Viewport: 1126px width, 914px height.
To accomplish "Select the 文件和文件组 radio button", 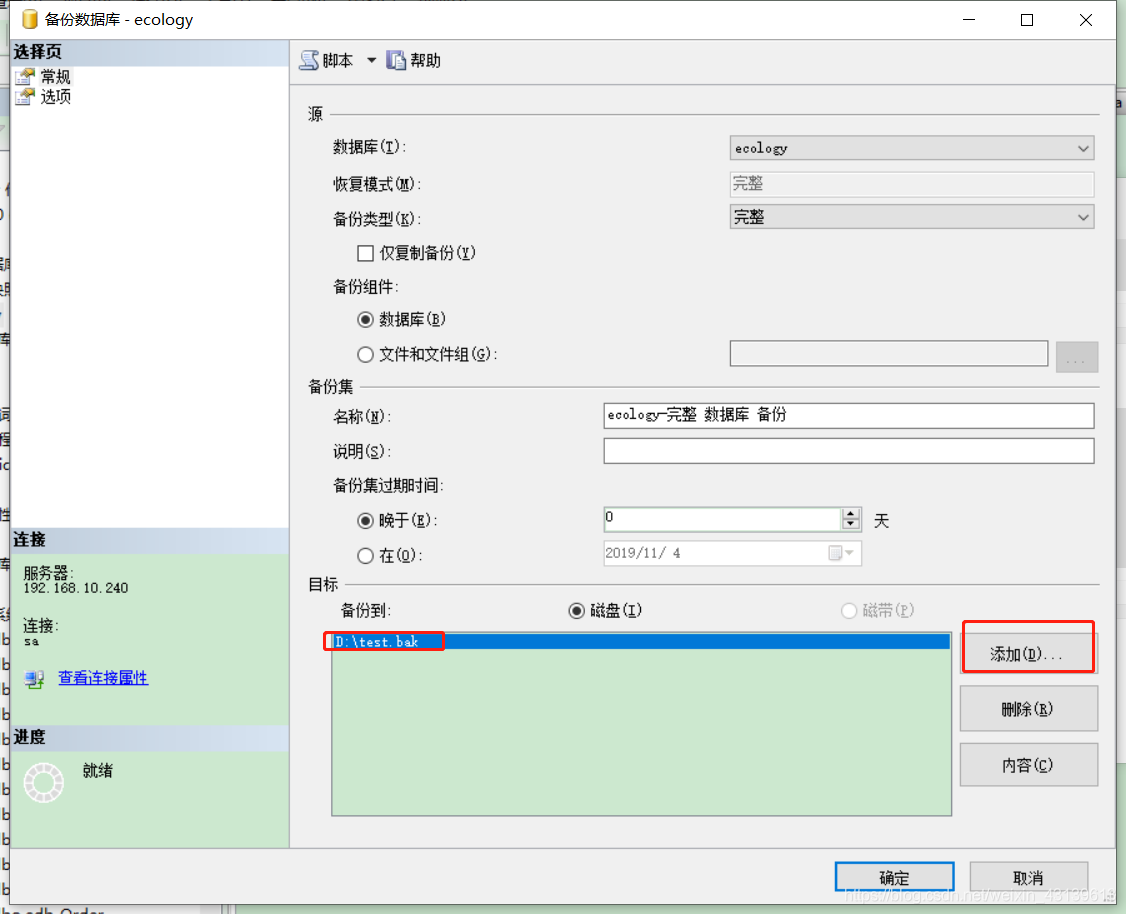I will pos(366,354).
